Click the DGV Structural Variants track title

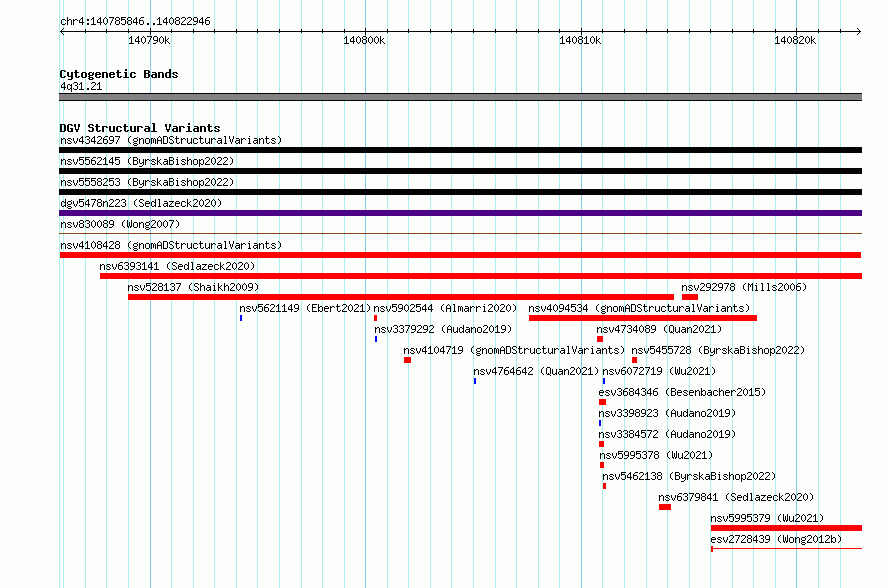(140, 128)
